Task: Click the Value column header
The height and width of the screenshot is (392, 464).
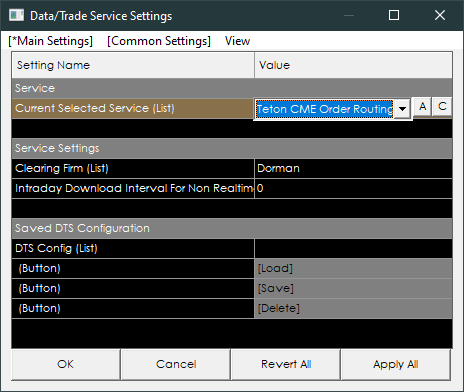Action: [353, 65]
